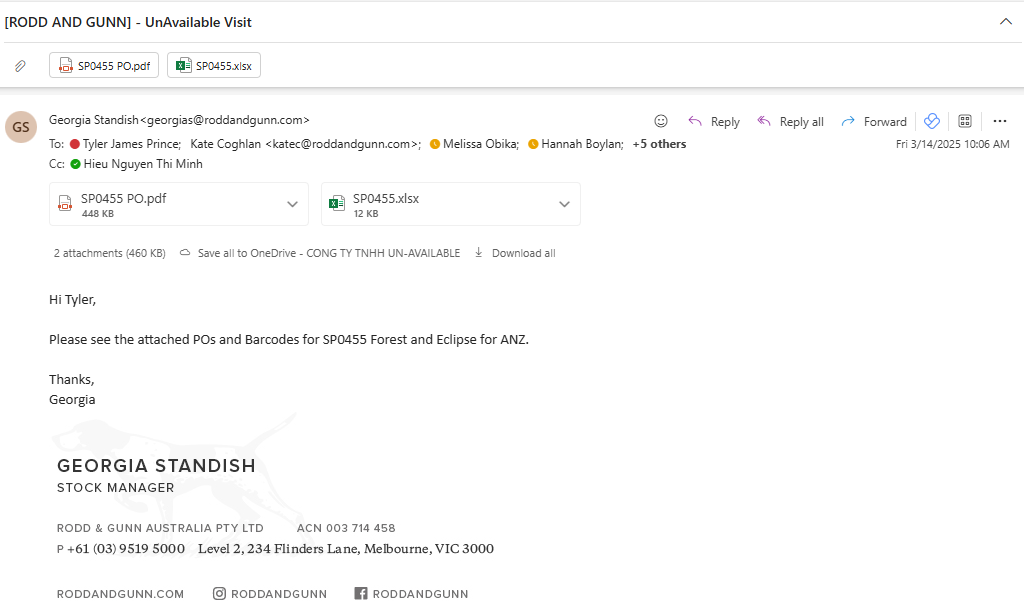Open SP0455 PO.pdf attachment card
The width and height of the screenshot is (1024, 609).
(x=179, y=204)
